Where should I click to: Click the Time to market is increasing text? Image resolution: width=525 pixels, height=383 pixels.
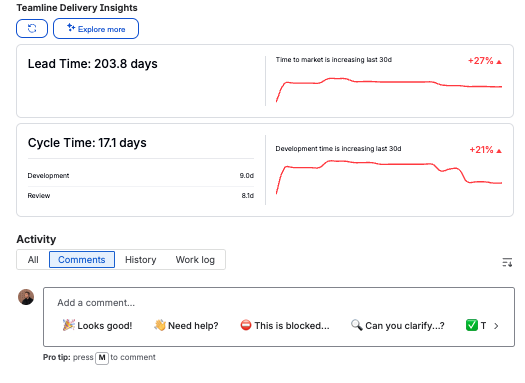pyautogui.click(x=333, y=60)
